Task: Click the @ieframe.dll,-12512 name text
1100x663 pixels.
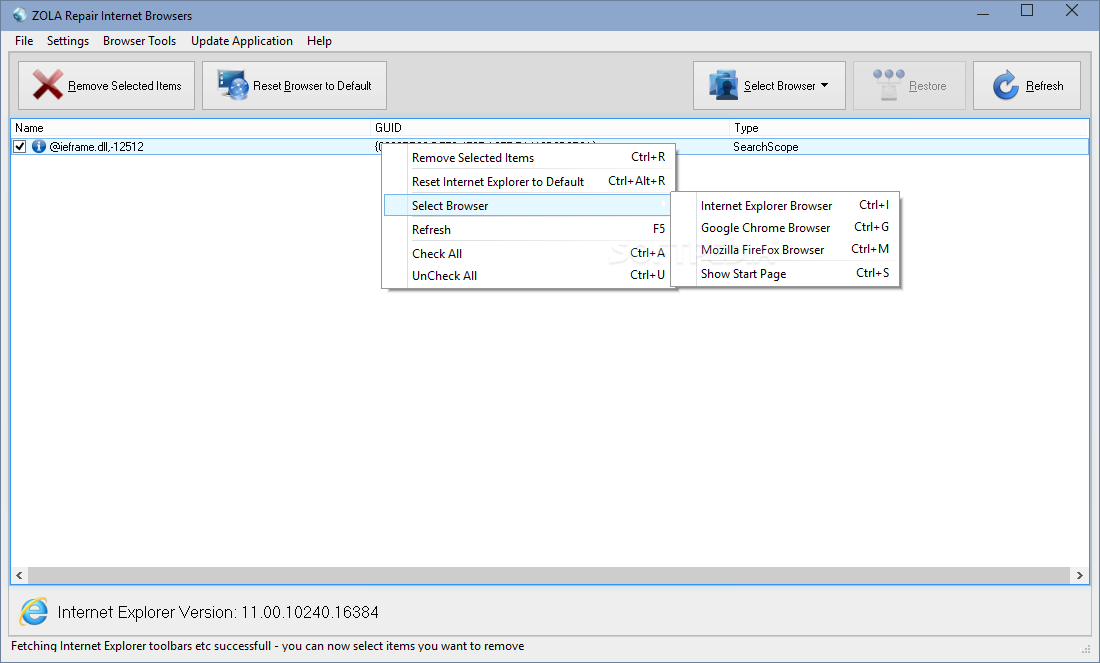Action: 96,147
